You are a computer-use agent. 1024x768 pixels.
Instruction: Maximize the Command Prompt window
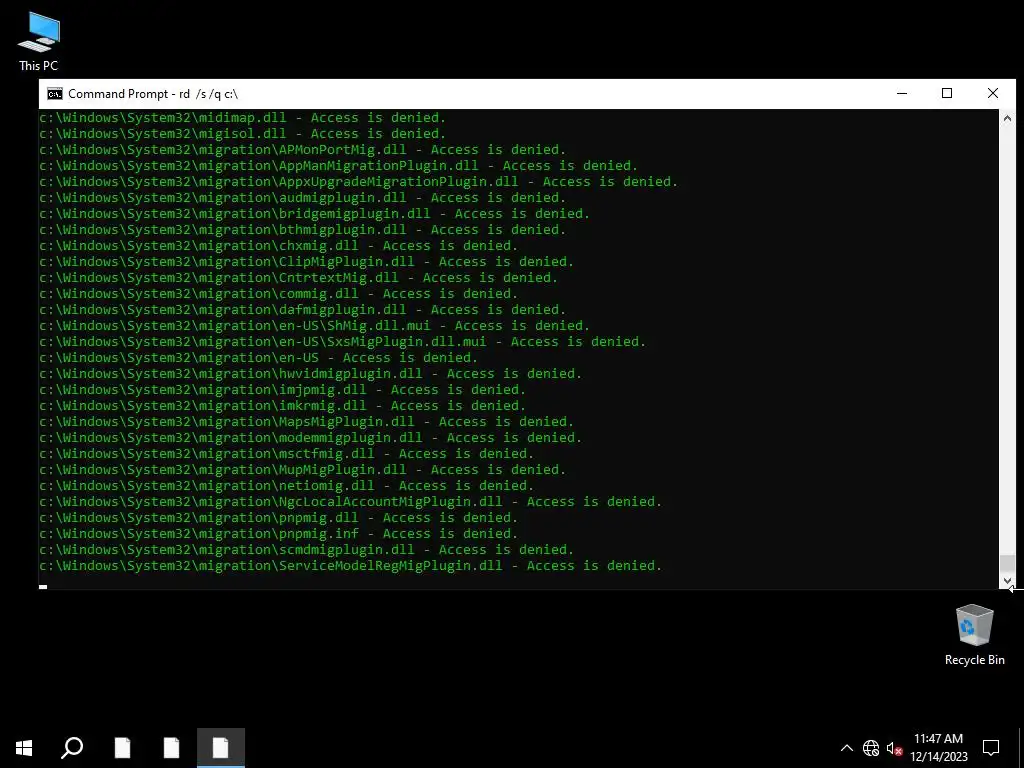(x=947, y=94)
